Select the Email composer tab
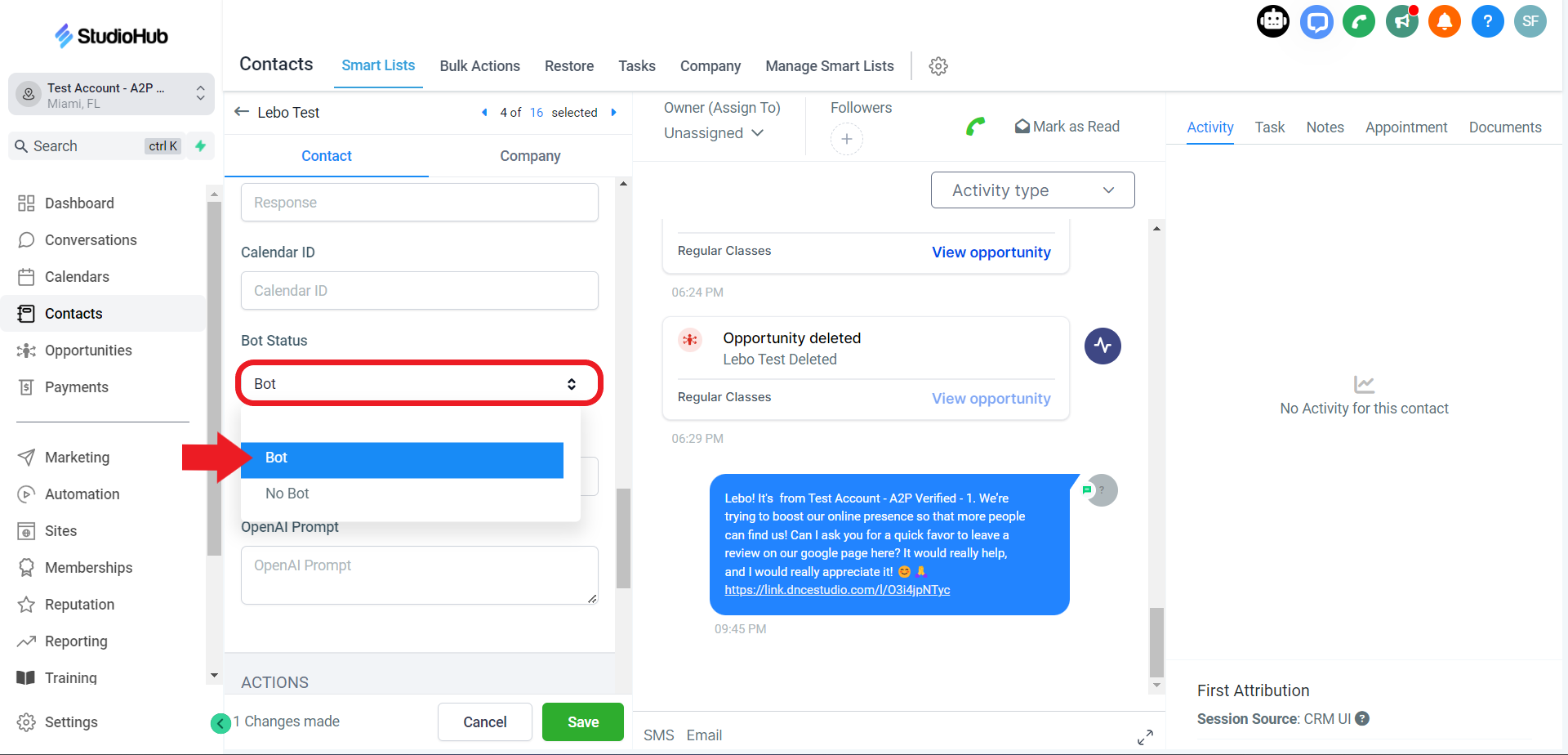The width and height of the screenshot is (1568, 755). pyautogui.click(x=704, y=735)
